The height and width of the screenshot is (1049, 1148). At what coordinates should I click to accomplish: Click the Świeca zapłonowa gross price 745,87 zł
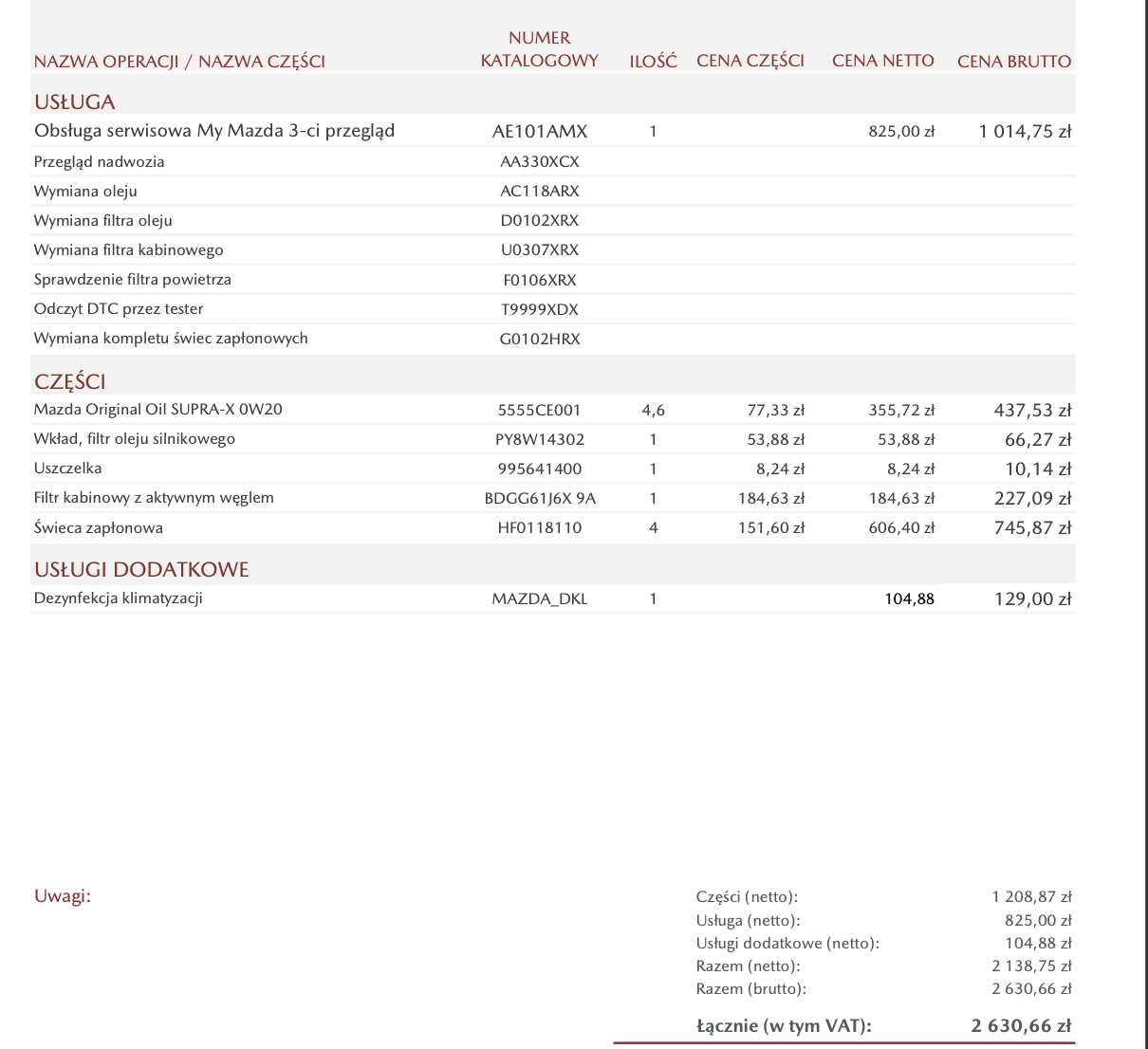click(1032, 527)
